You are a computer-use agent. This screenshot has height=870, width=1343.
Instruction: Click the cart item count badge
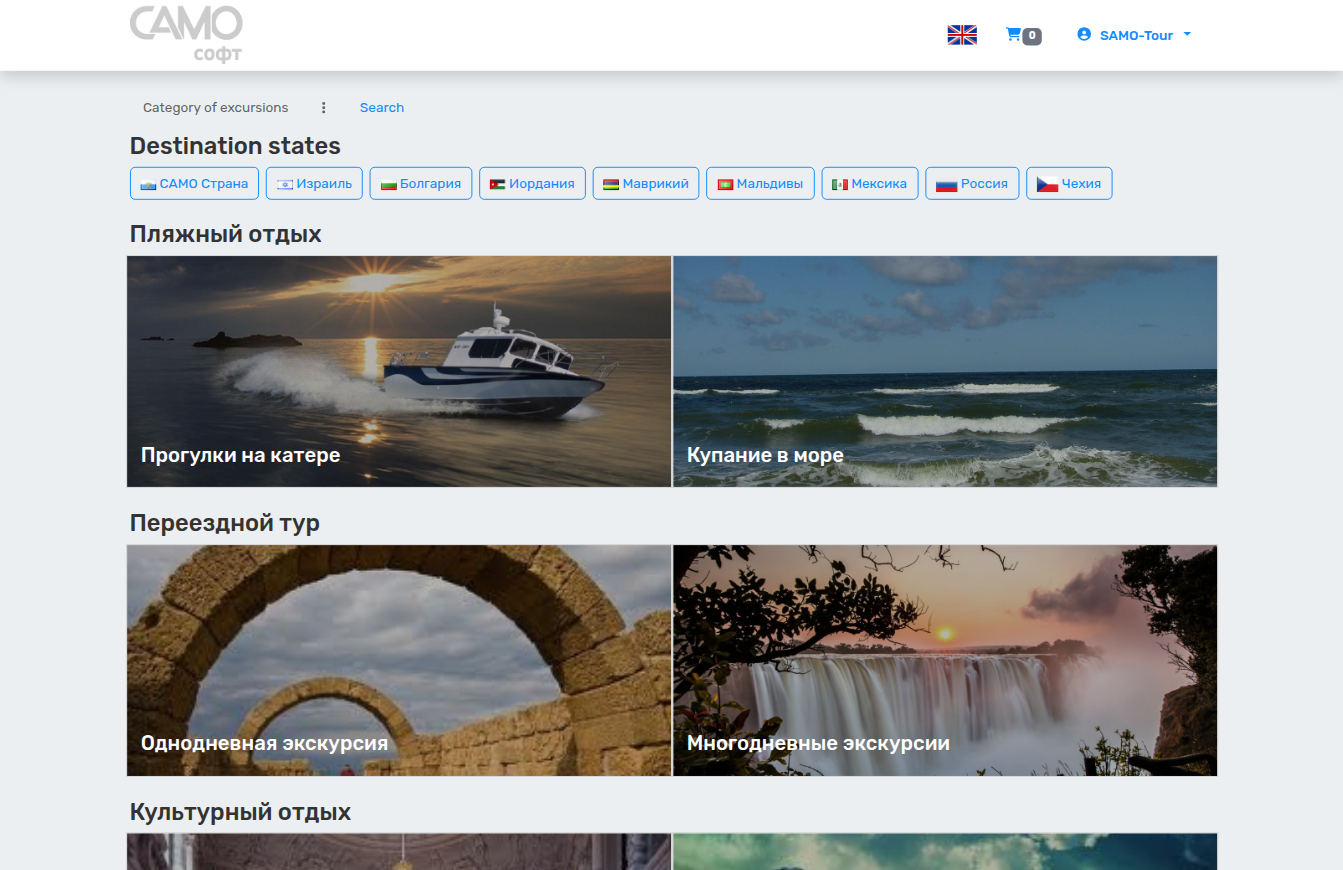(1032, 36)
